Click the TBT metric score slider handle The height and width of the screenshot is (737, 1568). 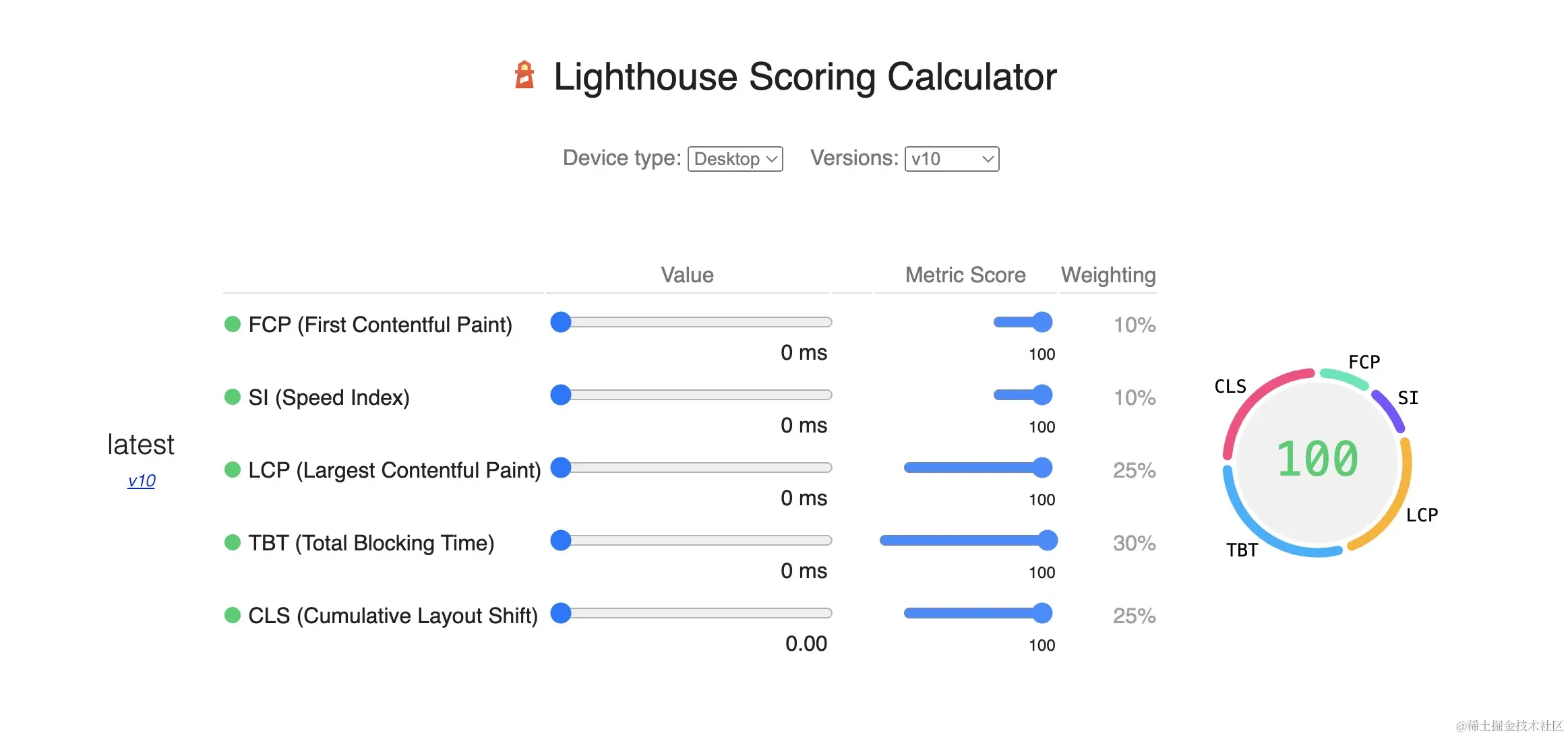pyautogui.click(x=1048, y=541)
